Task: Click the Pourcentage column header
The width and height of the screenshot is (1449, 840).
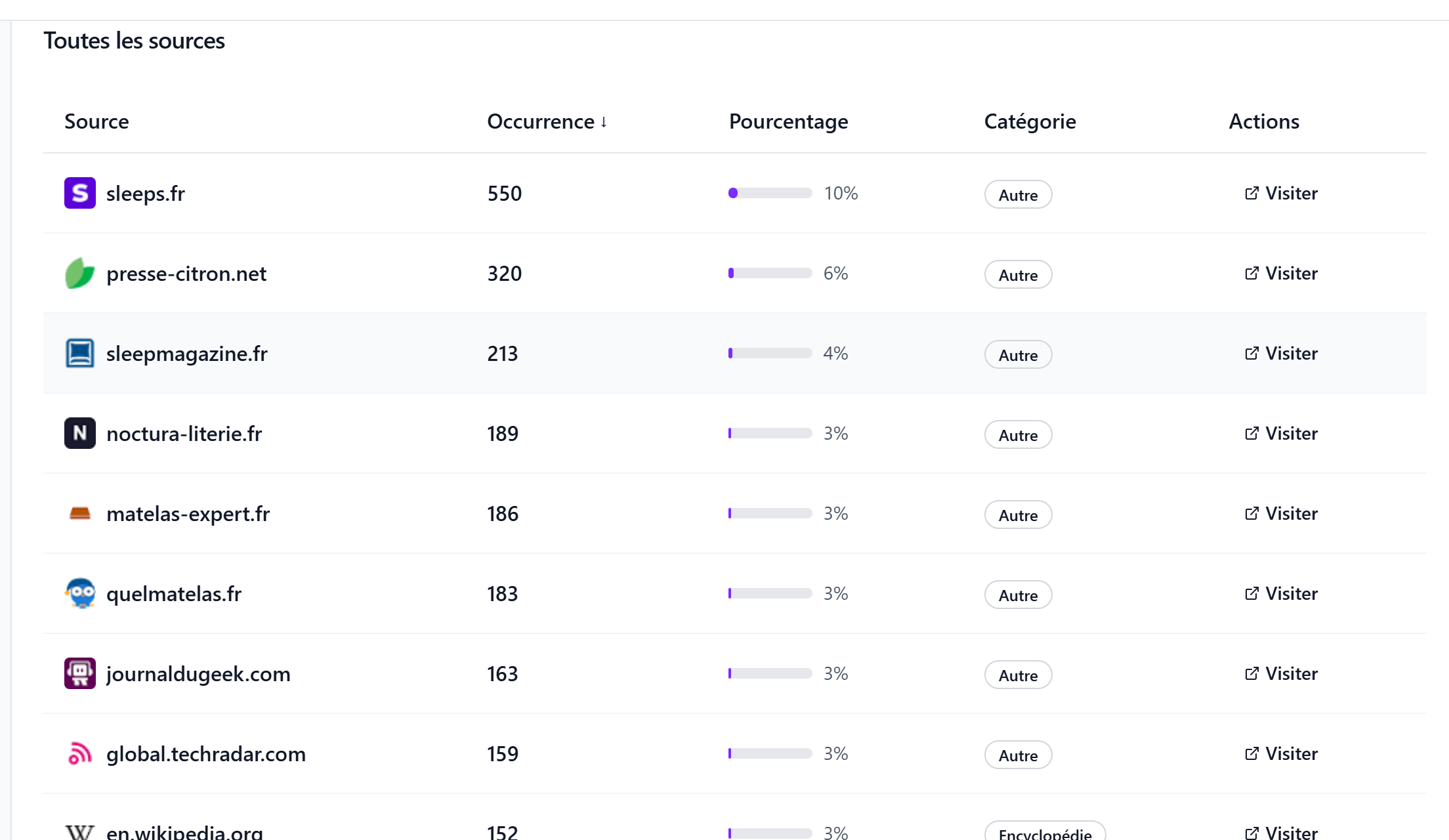Action: [x=789, y=121]
